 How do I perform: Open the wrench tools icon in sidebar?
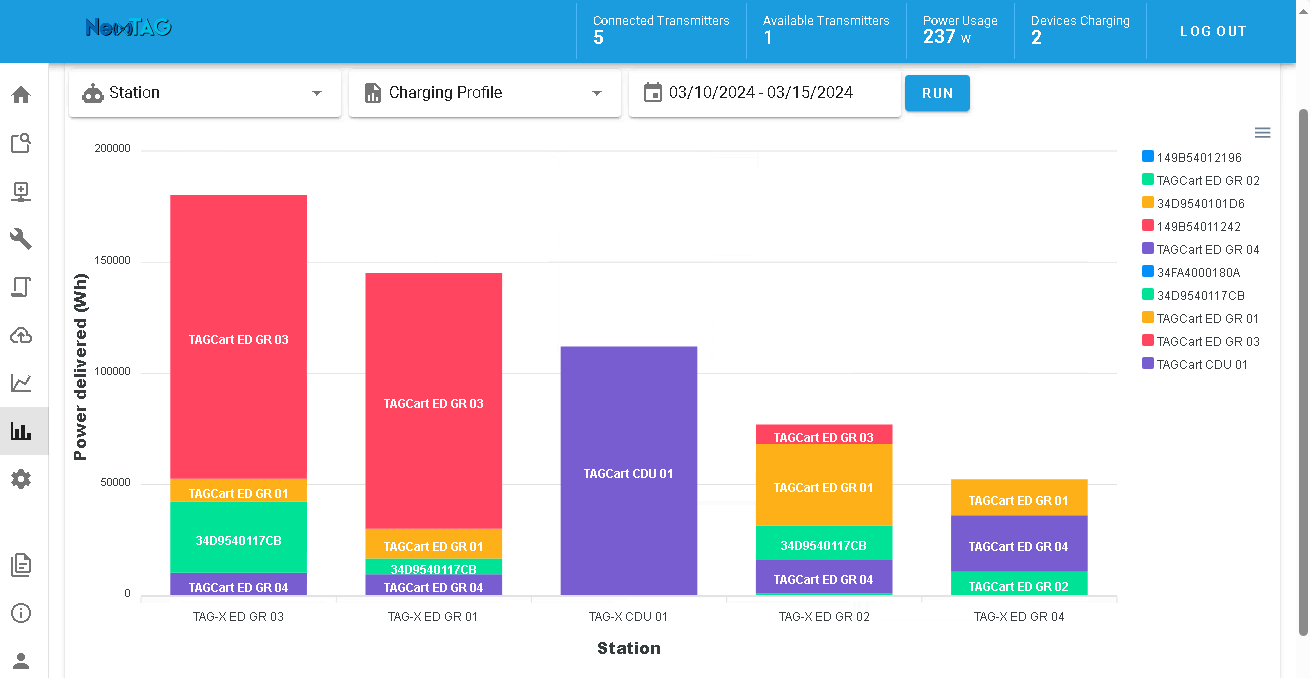tap(21, 239)
